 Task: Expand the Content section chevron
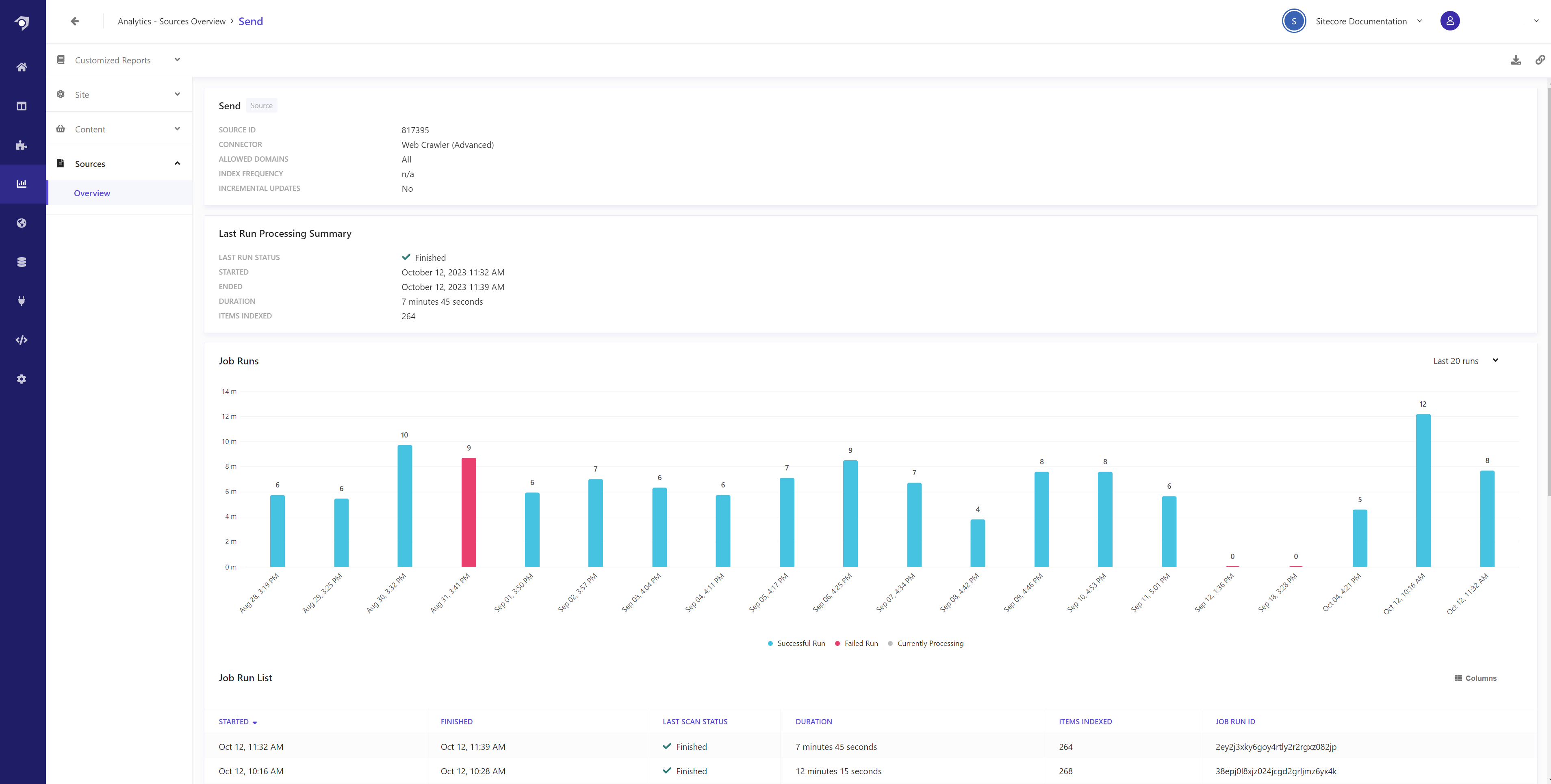click(x=177, y=129)
